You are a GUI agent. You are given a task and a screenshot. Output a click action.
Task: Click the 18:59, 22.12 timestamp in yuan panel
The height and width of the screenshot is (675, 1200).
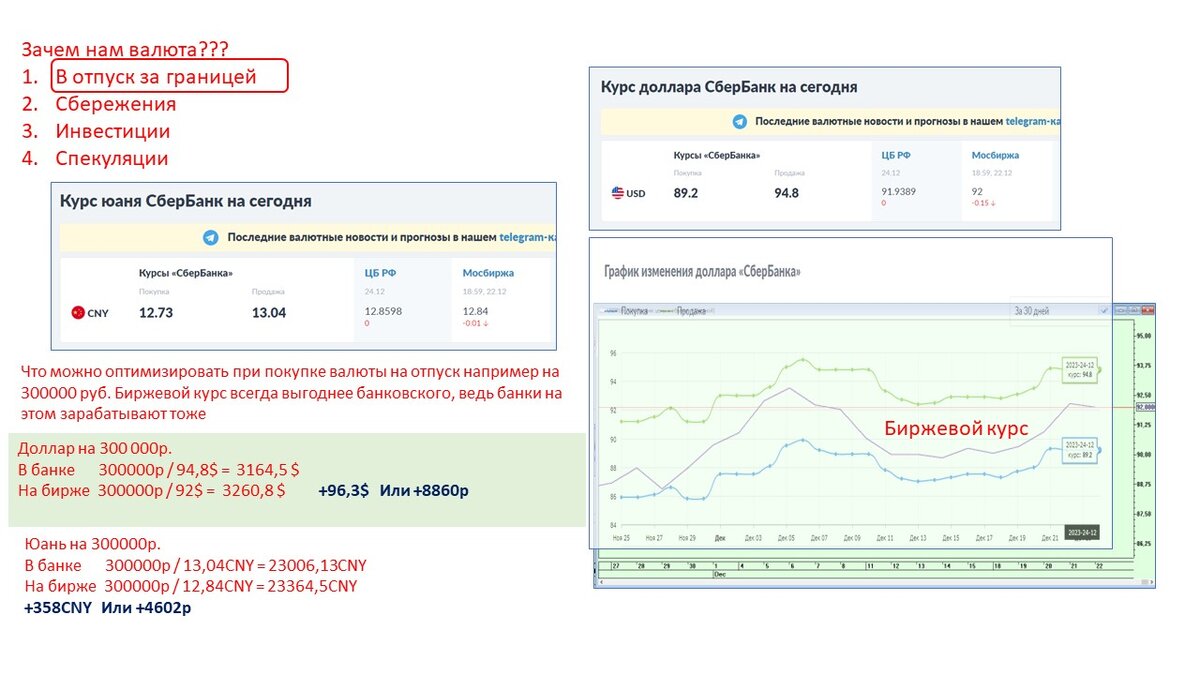coord(484,292)
